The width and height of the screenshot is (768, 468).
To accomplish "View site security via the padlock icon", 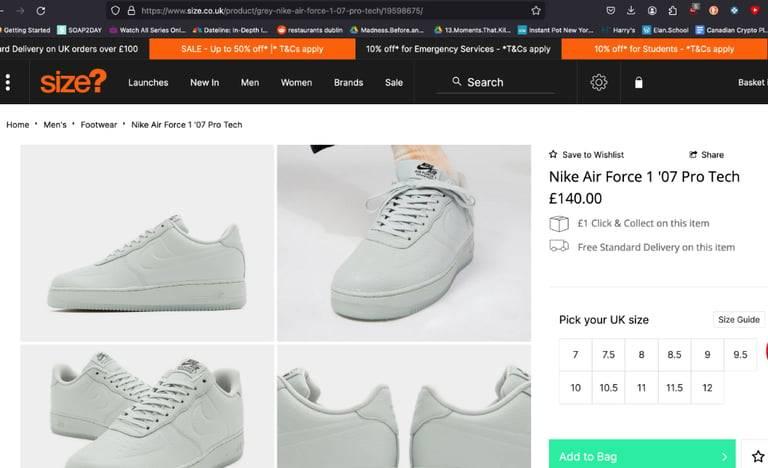I will pyautogui.click(x=131, y=10).
